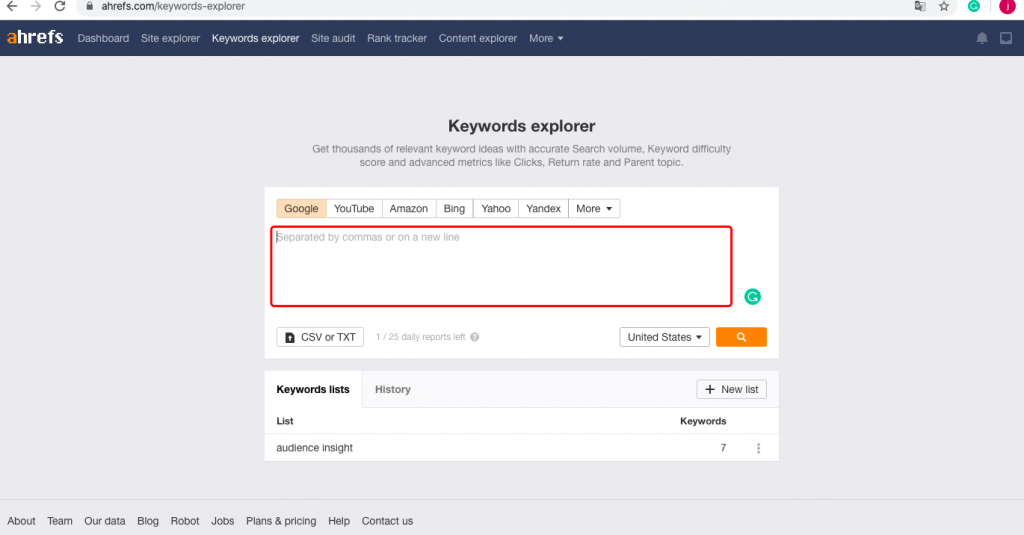Open Robot footer link

point(185,521)
